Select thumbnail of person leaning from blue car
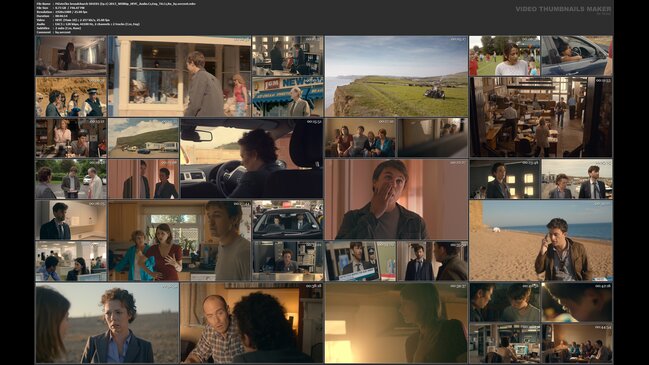This screenshot has height=365, width=649. click(577, 55)
